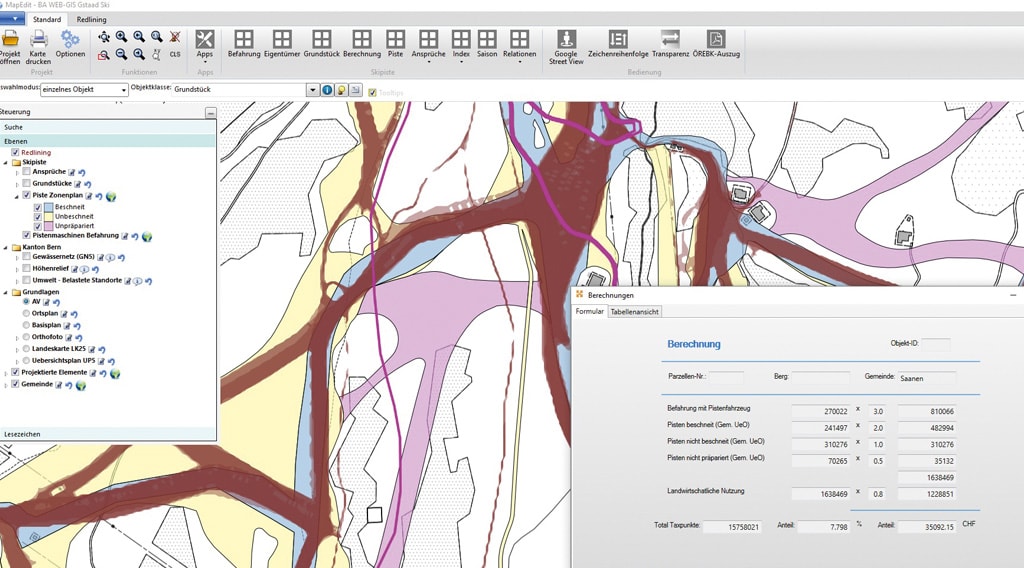
Task: Click the Total Taxpunkte field
Action: [731, 527]
